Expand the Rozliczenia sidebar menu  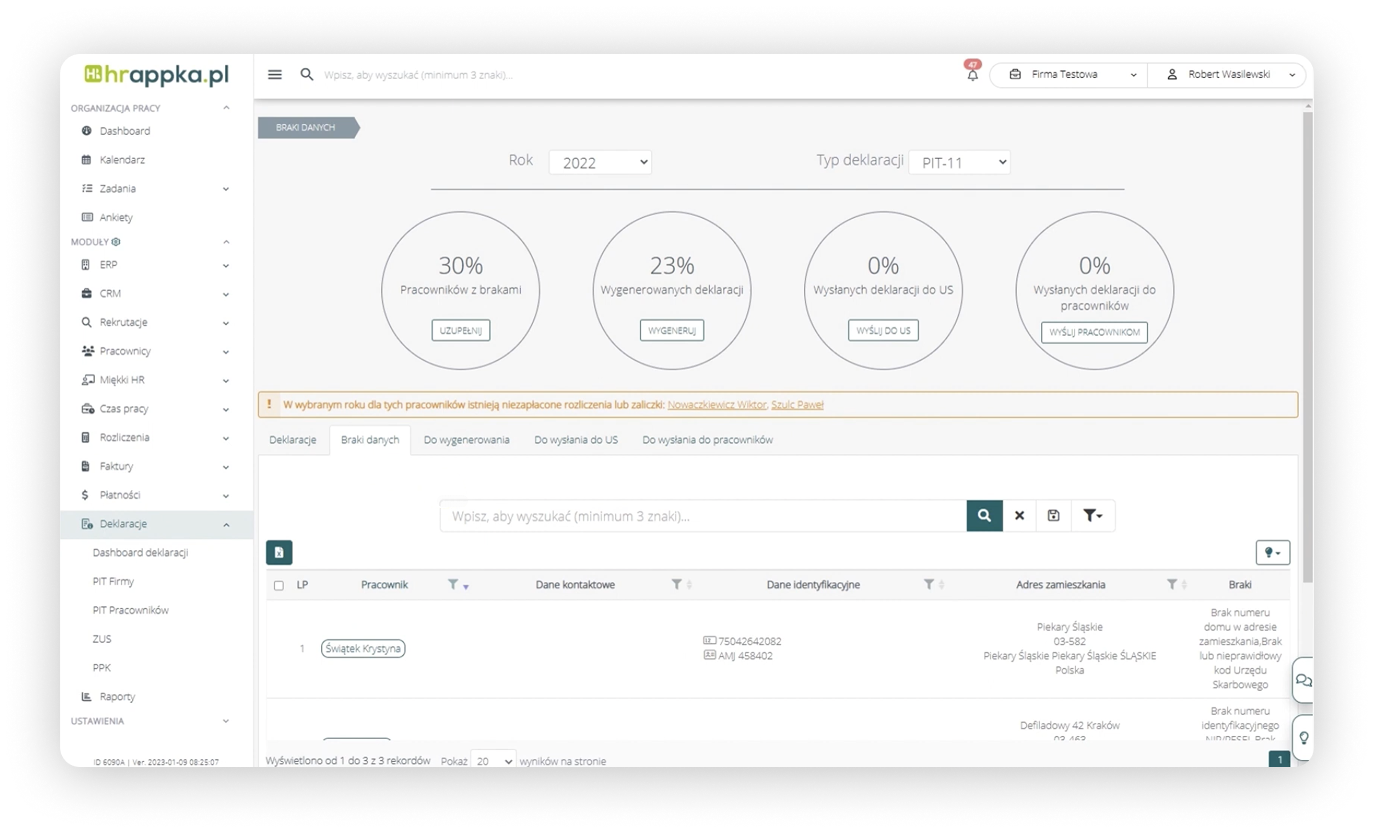[x=124, y=438]
